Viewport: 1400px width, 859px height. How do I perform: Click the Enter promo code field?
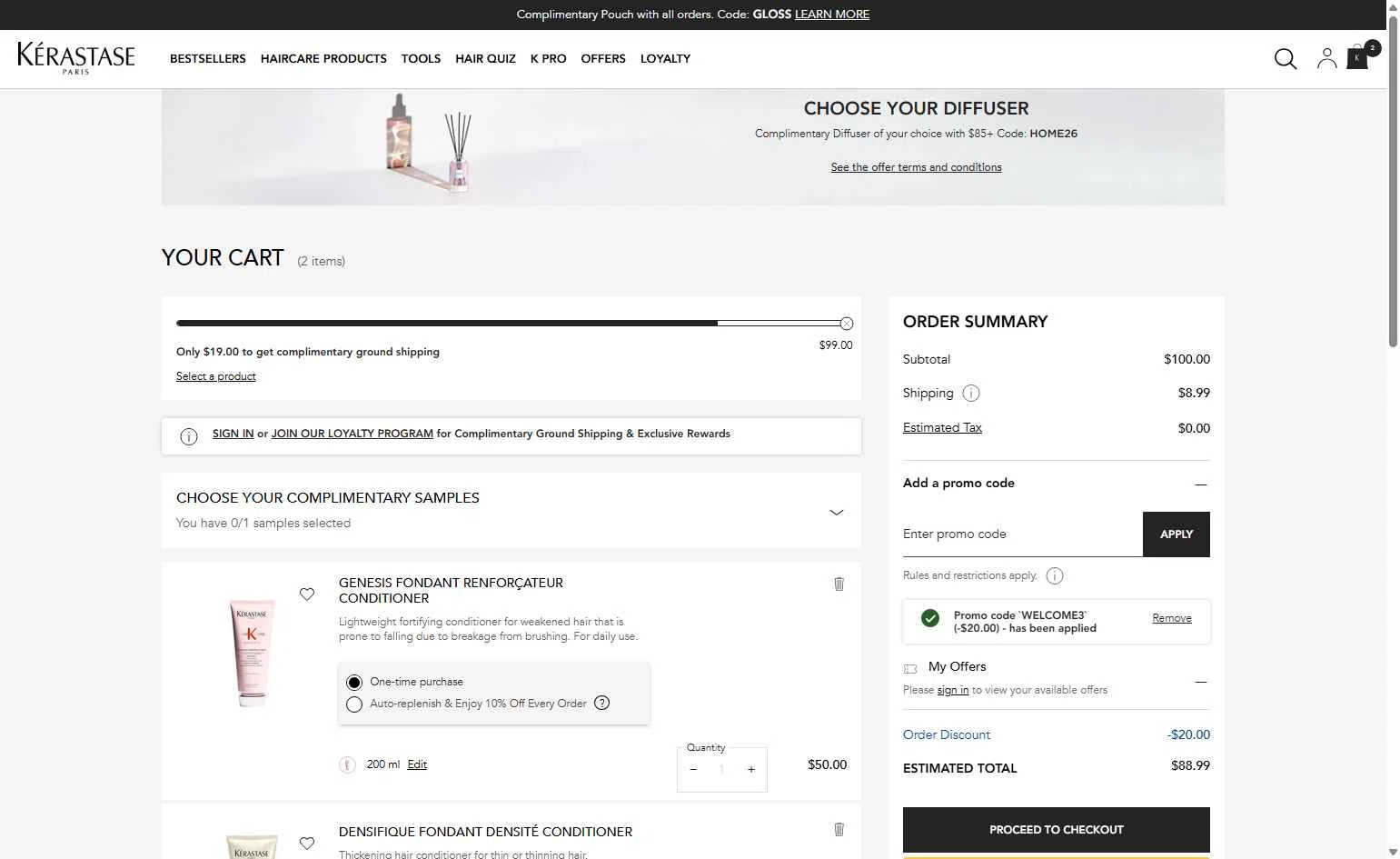point(1023,534)
